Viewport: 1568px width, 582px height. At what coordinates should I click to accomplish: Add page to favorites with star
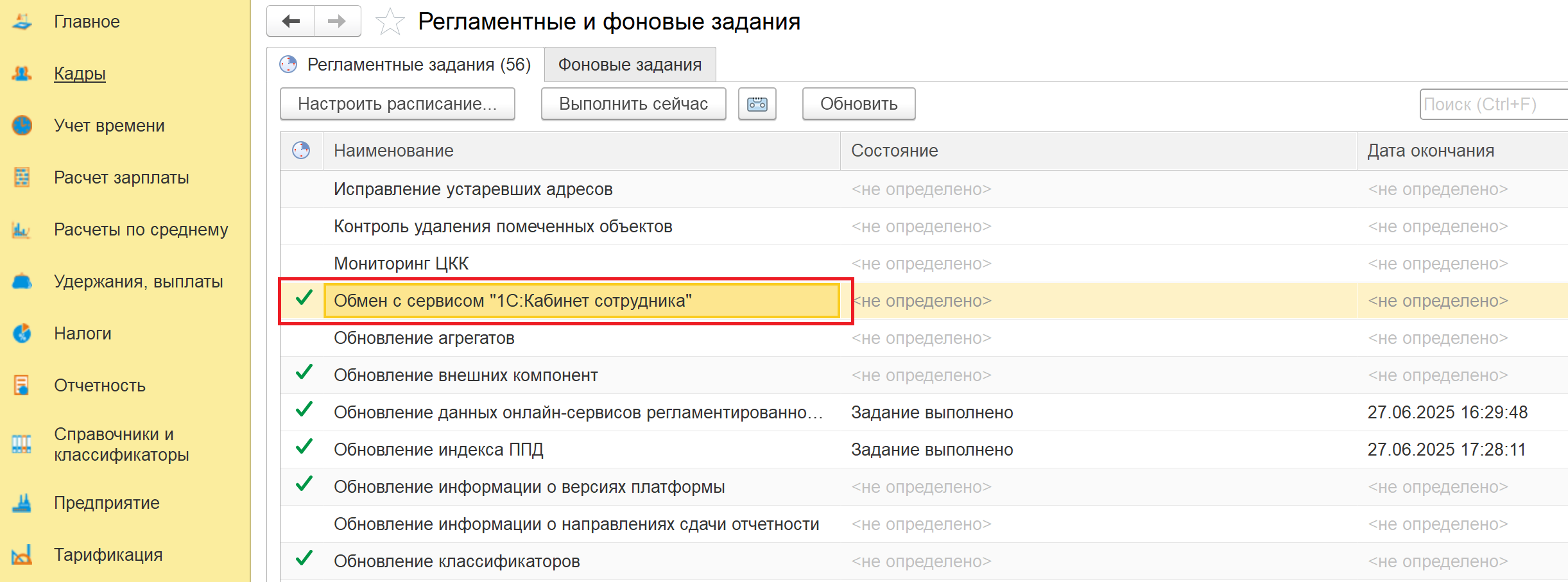(x=390, y=22)
